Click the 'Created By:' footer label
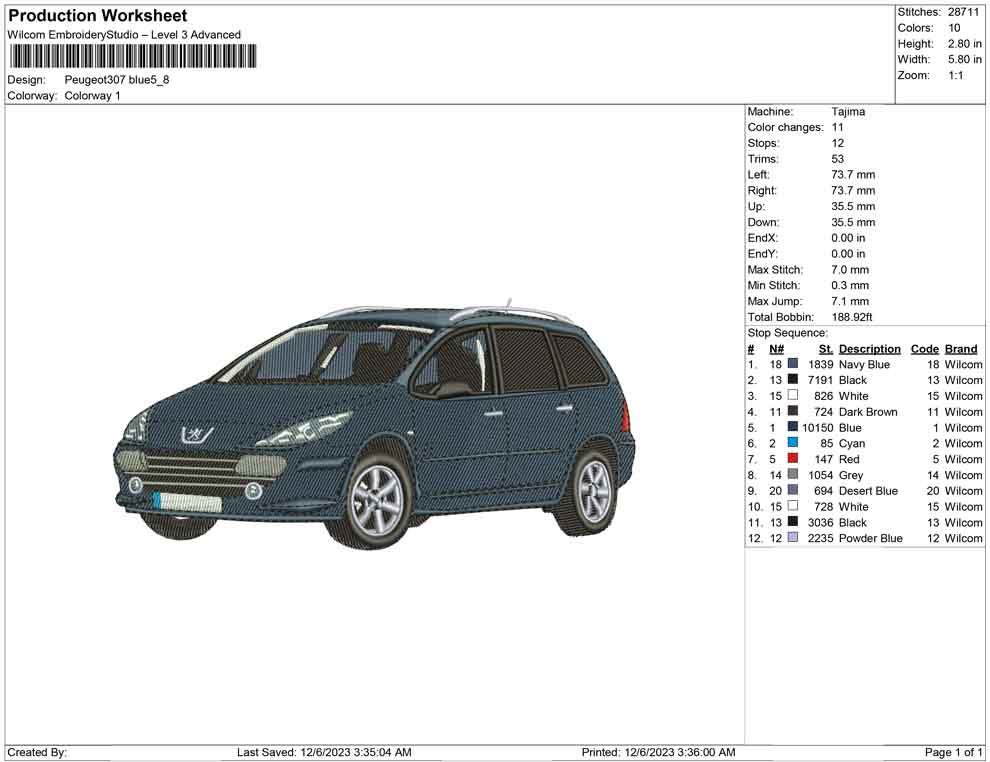Screen dimensions: 990x762 (37, 752)
